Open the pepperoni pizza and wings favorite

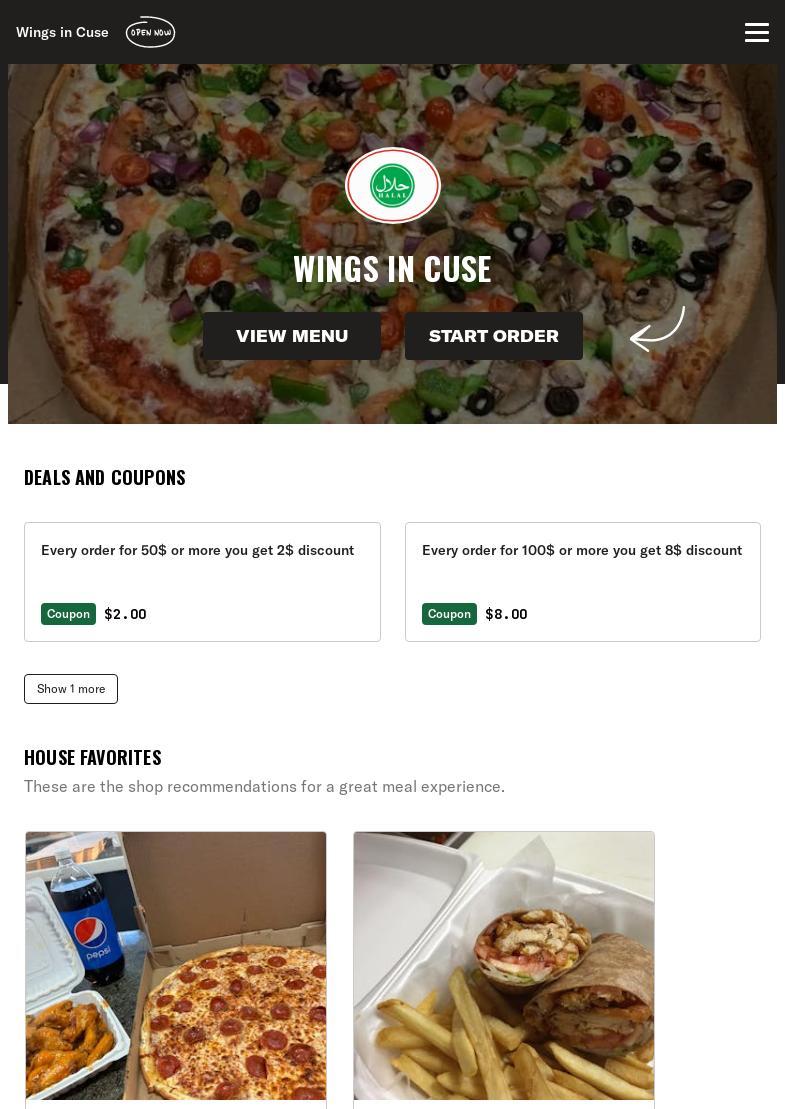pyautogui.click(x=176, y=965)
